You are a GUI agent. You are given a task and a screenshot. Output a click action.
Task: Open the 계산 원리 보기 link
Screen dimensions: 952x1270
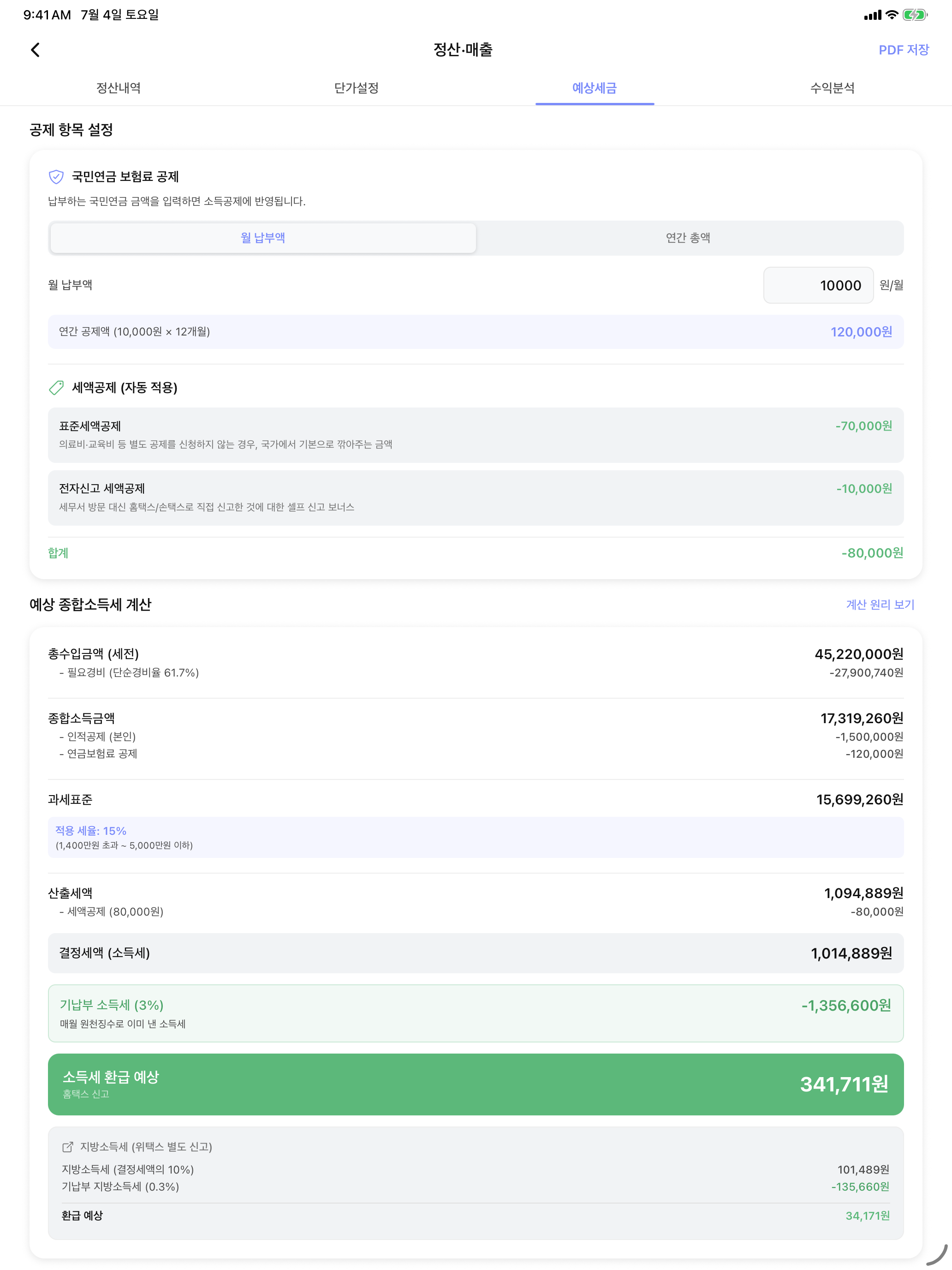click(x=880, y=605)
